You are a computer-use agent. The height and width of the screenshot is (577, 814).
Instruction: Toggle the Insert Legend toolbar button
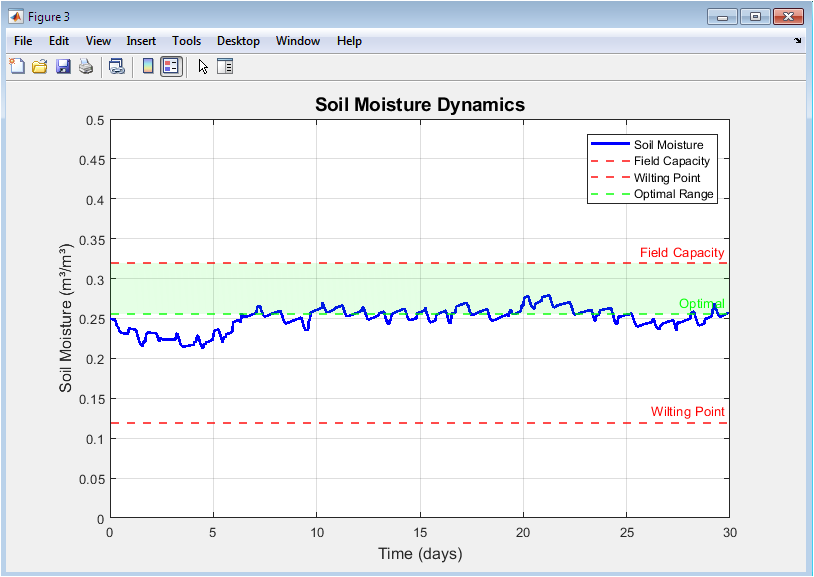(171, 67)
